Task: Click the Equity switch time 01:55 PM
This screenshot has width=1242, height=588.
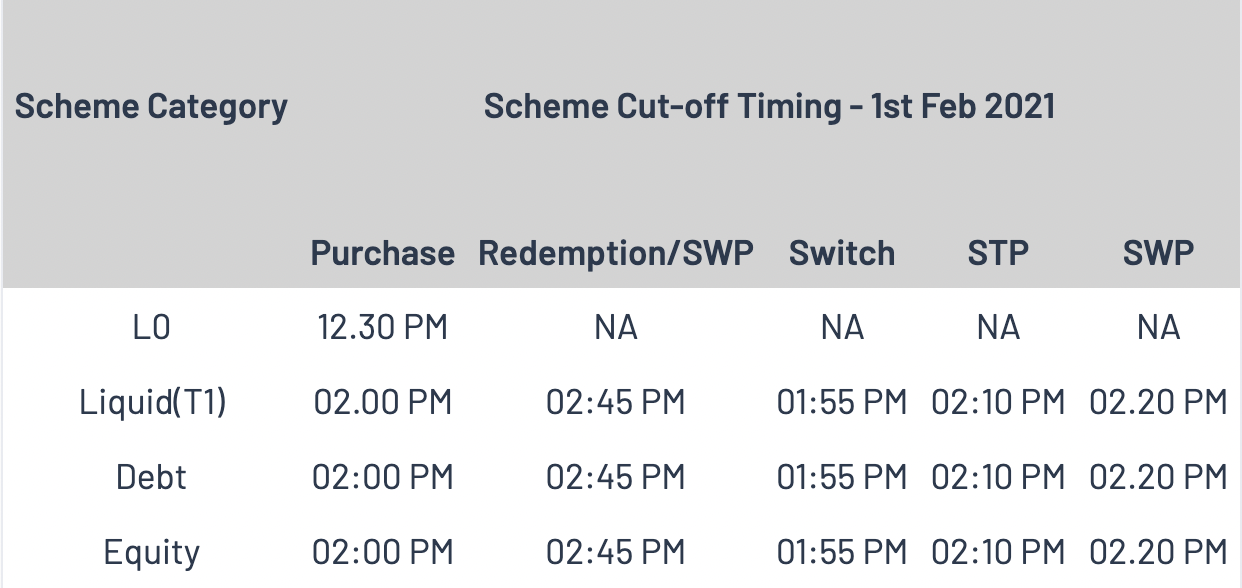Action: pos(842,552)
